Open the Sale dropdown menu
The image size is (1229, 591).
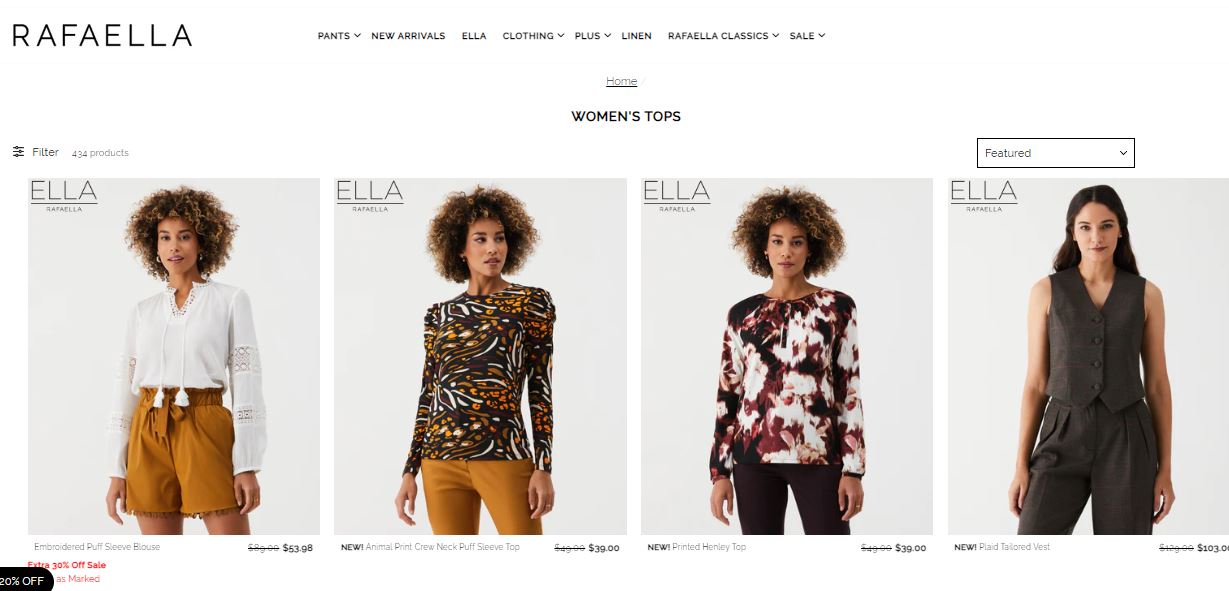click(807, 36)
